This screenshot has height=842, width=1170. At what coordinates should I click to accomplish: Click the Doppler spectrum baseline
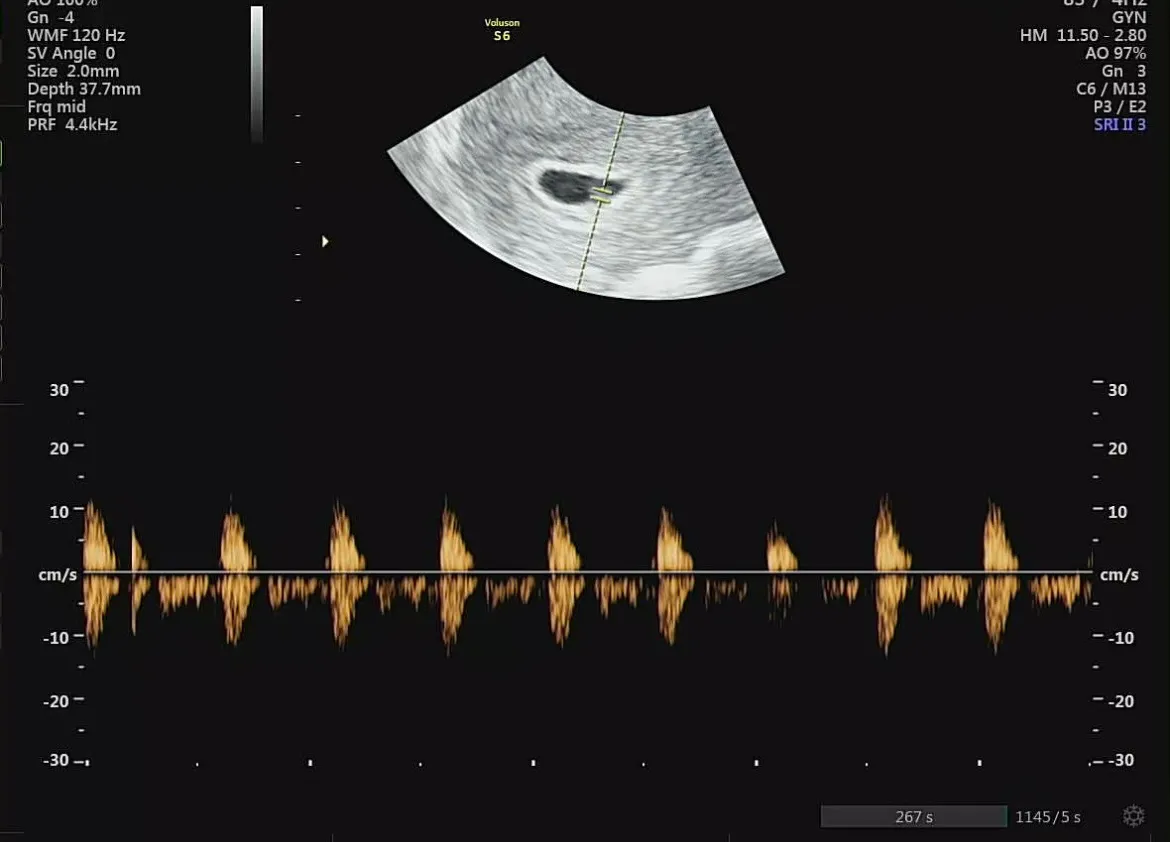(587, 573)
